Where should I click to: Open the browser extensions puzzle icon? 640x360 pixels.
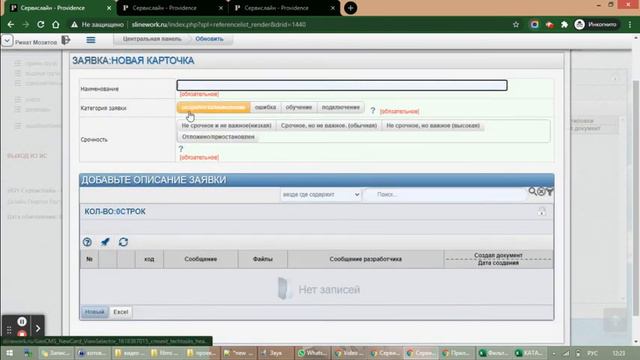click(x=564, y=24)
